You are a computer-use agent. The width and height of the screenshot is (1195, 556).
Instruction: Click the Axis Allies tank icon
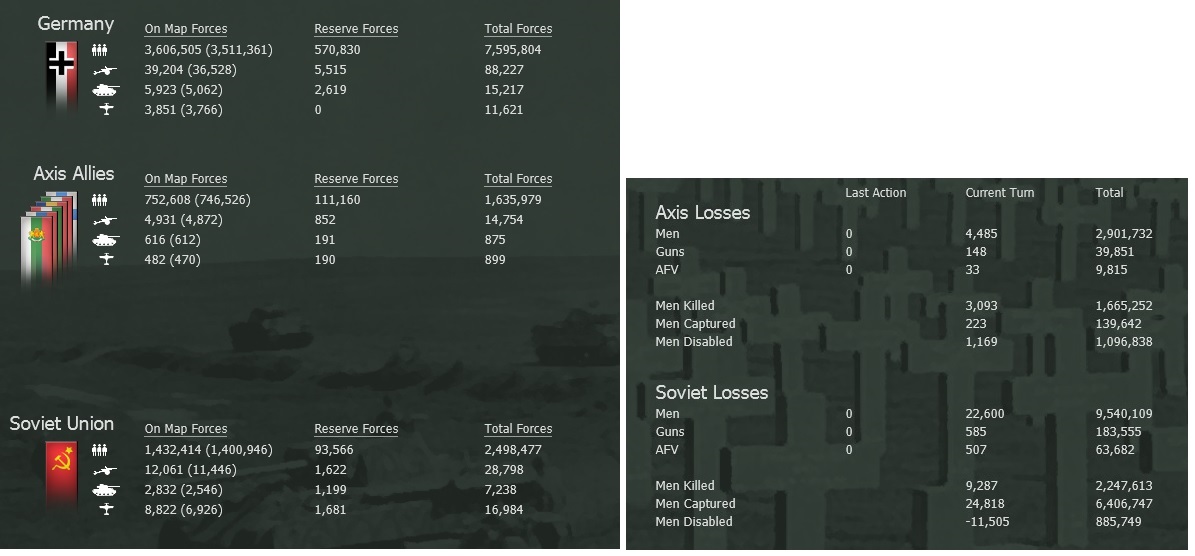point(105,240)
